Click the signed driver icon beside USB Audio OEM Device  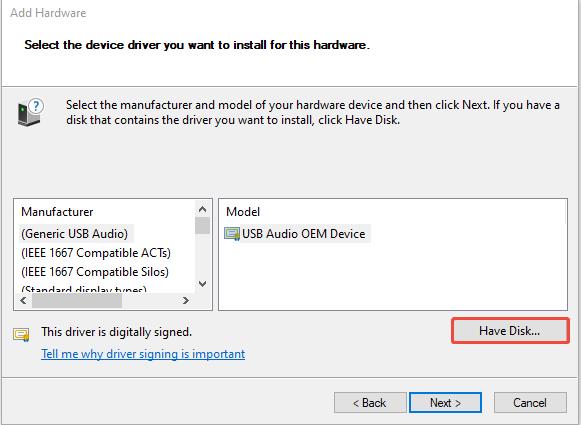(232, 234)
